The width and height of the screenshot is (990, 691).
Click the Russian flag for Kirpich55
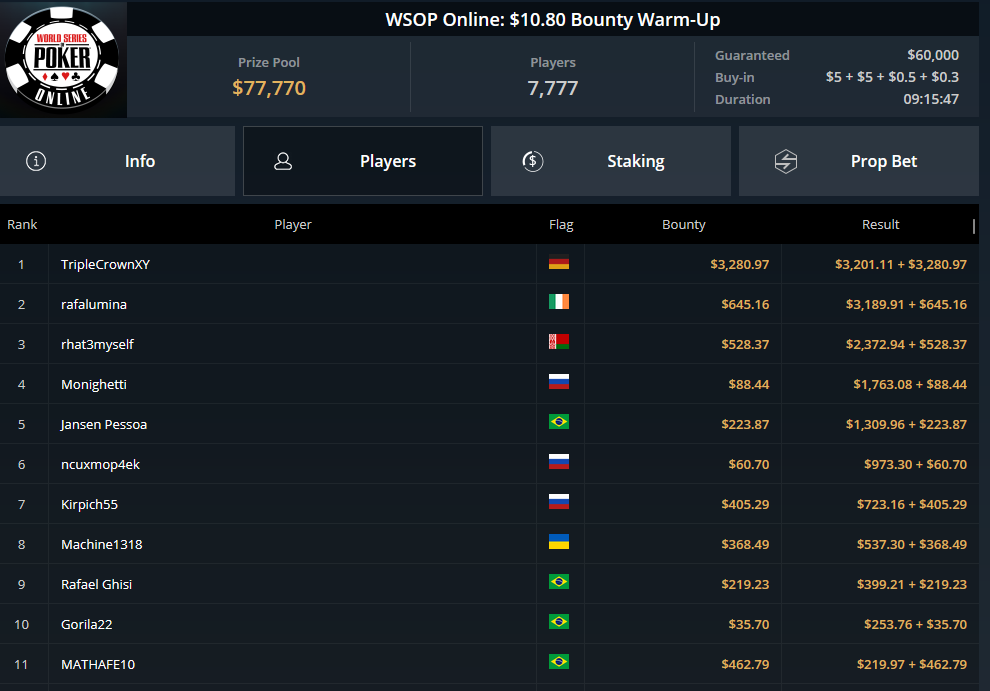559,502
